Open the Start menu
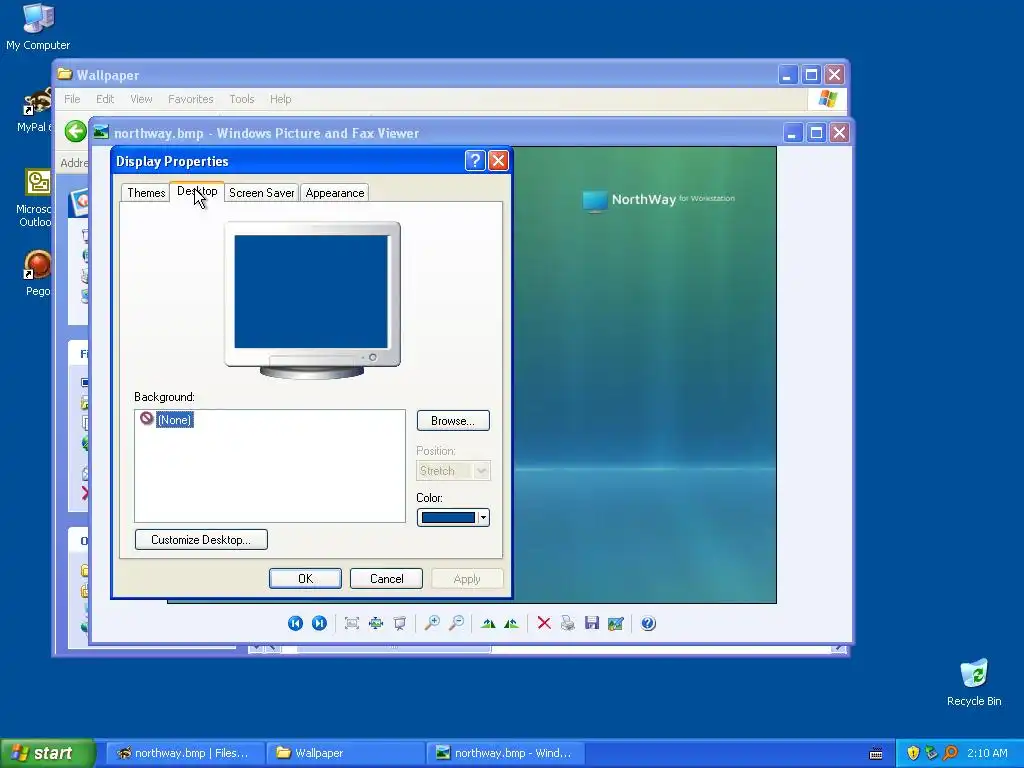 click(48, 753)
